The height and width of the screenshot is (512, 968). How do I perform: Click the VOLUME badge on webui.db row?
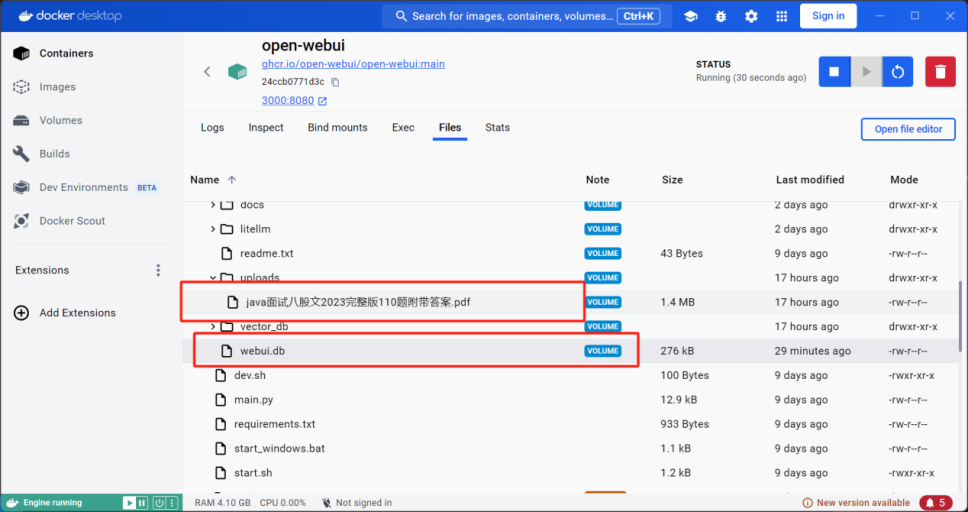point(603,351)
